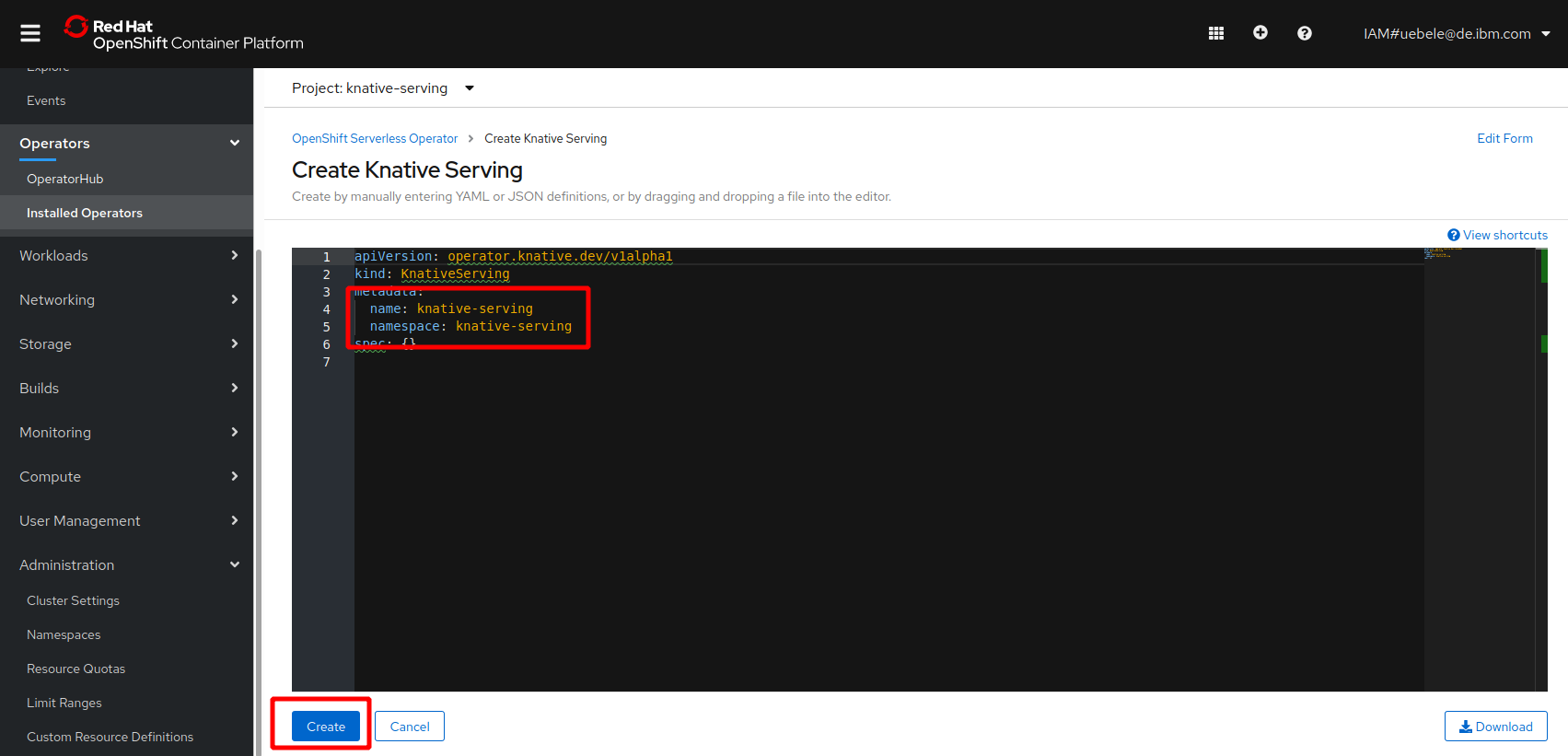
Task: Open Custom Resource Definitions page
Action: pos(110,738)
